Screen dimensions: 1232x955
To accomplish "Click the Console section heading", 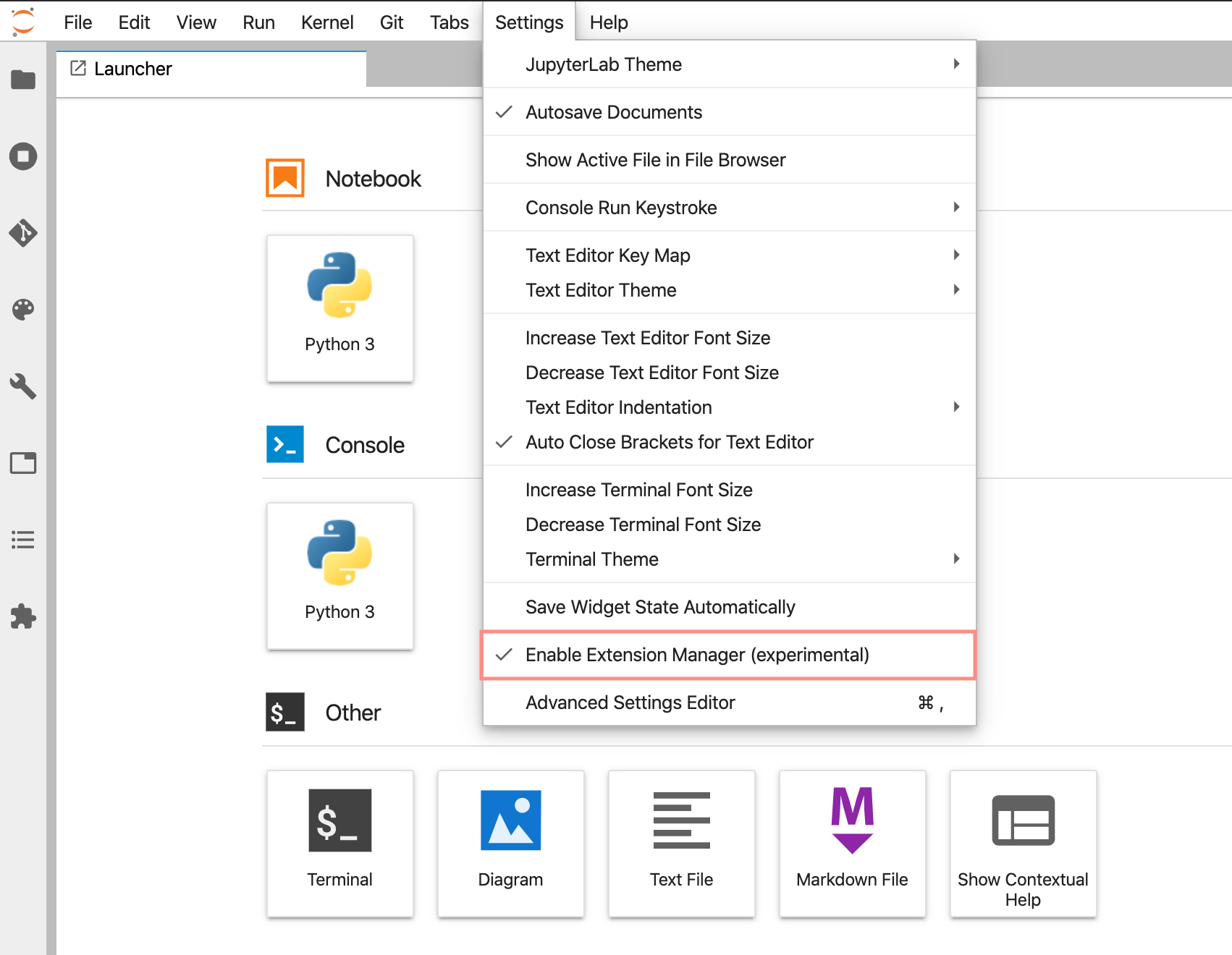I will pyautogui.click(x=365, y=445).
